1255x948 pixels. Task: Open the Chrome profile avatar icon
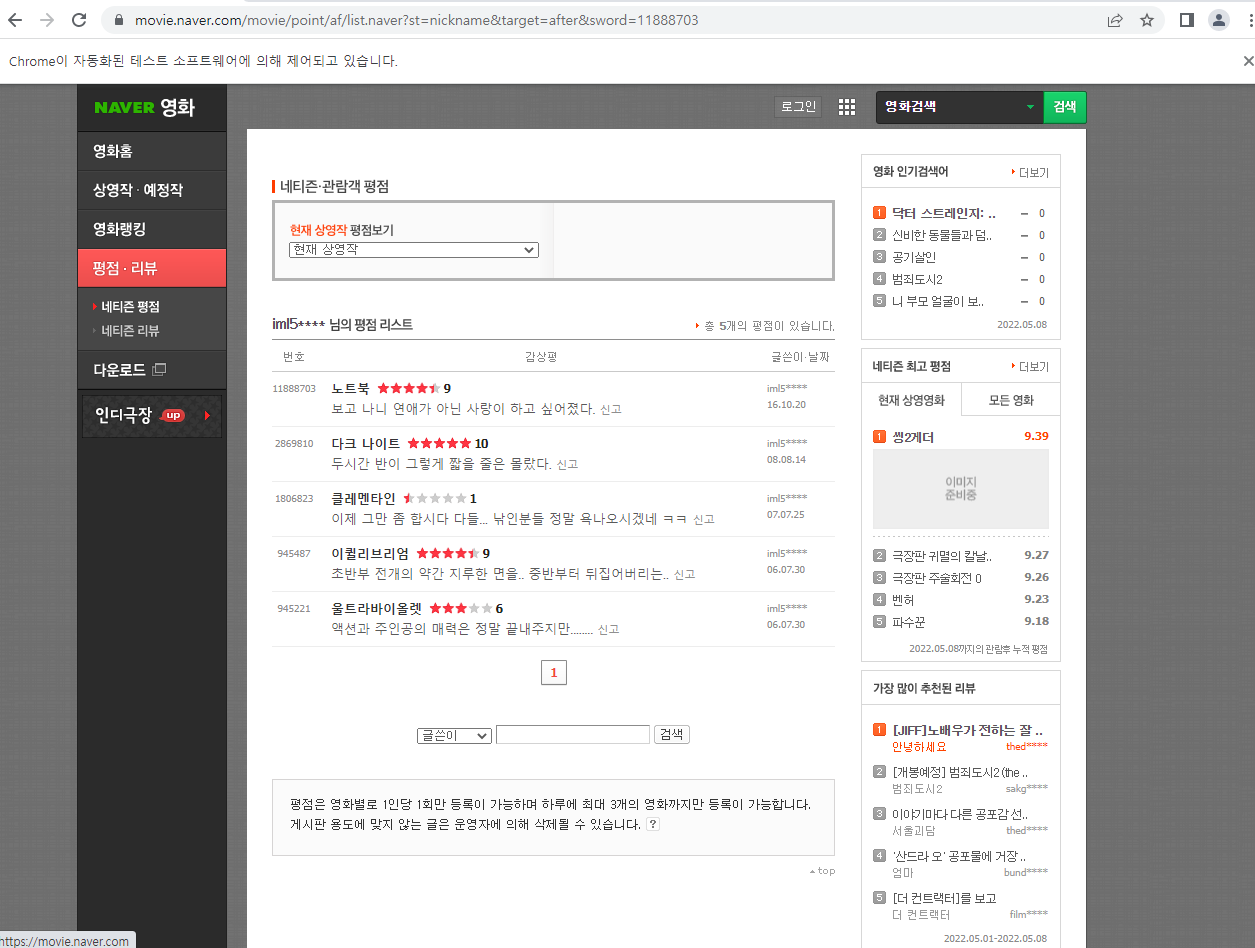[x=1218, y=20]
